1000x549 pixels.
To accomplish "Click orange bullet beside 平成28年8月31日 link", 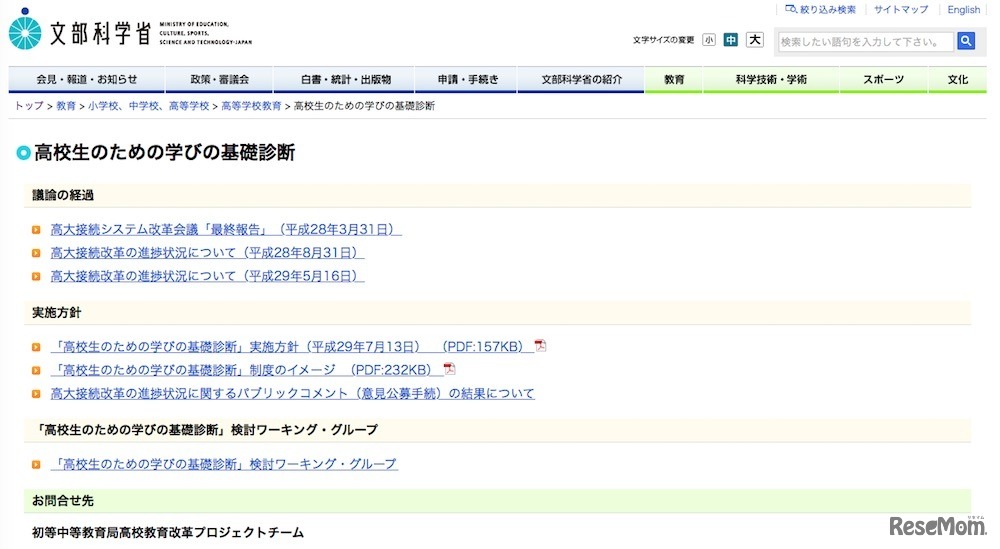I will tap(36, 253).
